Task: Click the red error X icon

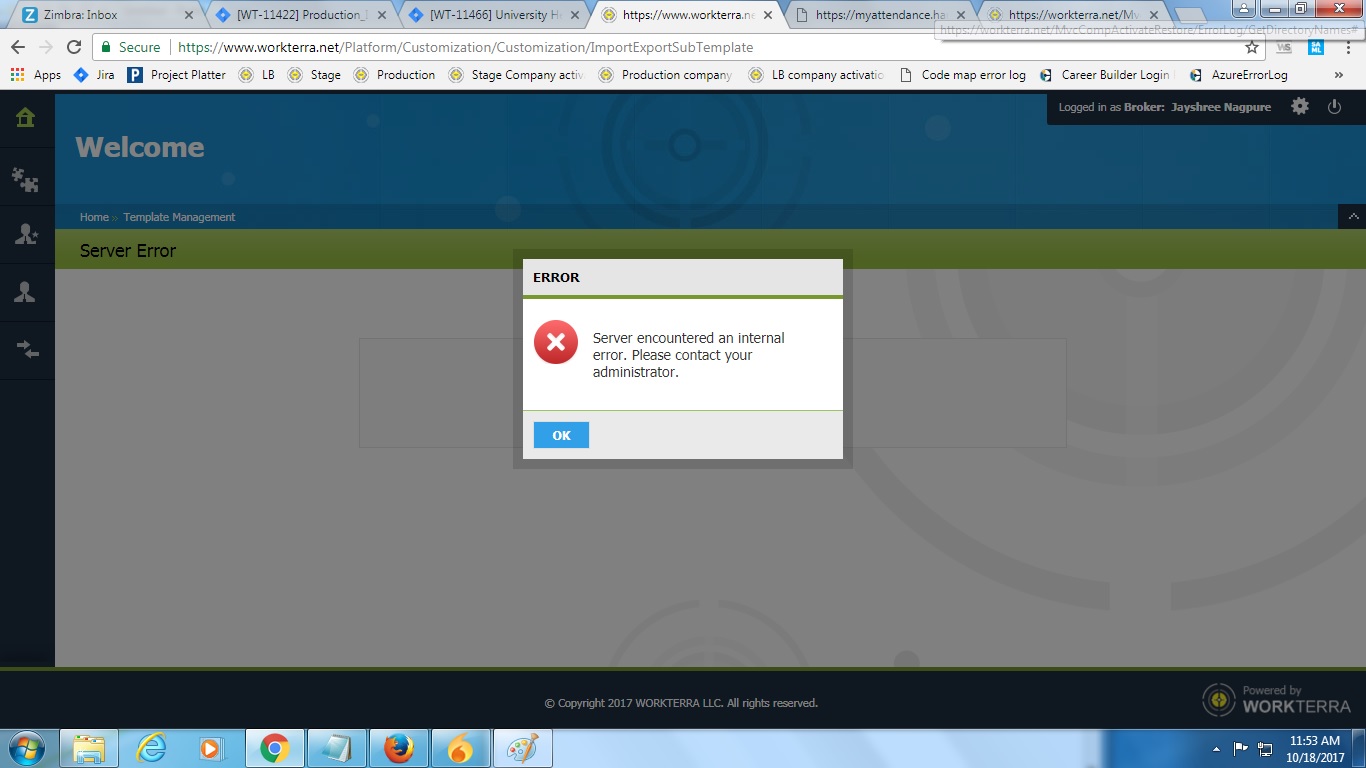Action: (x=556, y=342)
